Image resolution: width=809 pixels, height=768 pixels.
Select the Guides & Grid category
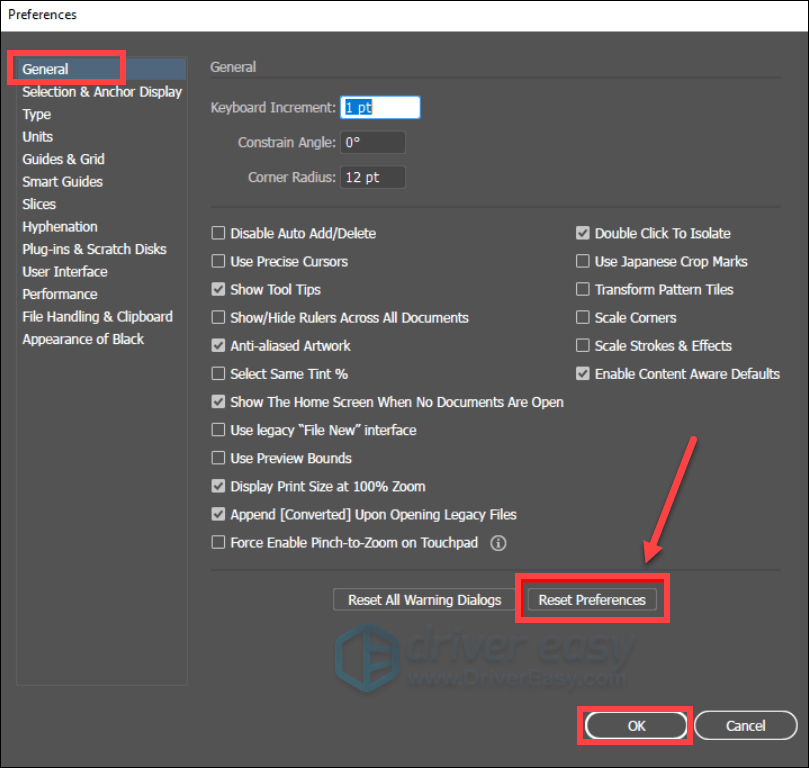coord(63,159)
